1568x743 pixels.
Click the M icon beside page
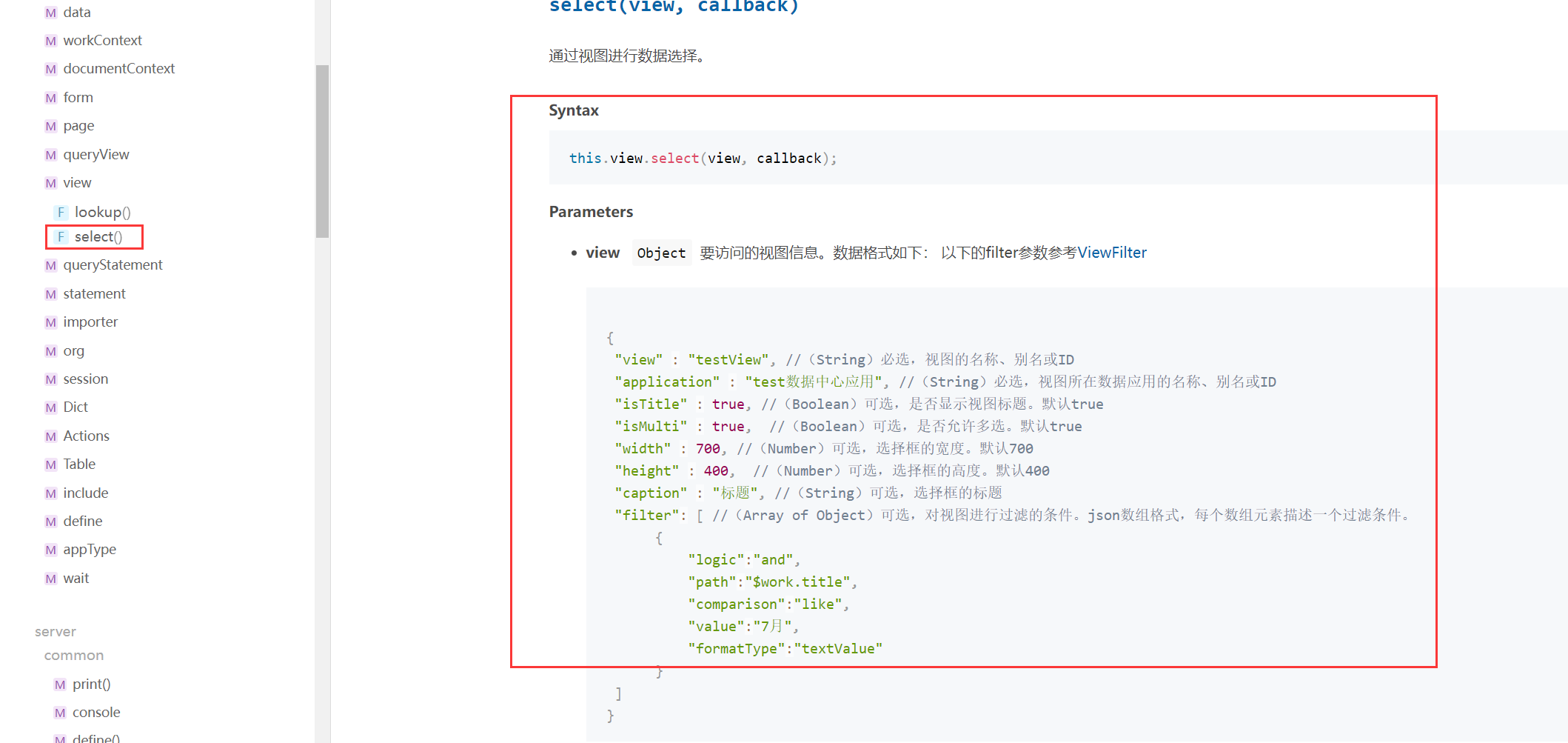tap(50, 126)
